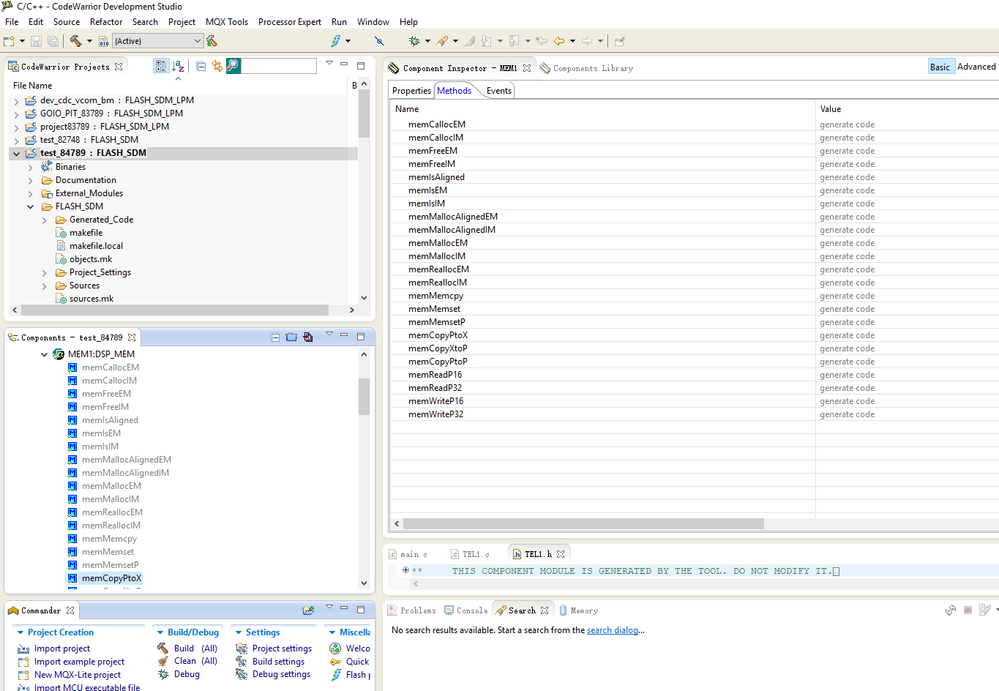The image size is (999, 691).
Task: Click the search dialog link
Action: pos(612,630)
